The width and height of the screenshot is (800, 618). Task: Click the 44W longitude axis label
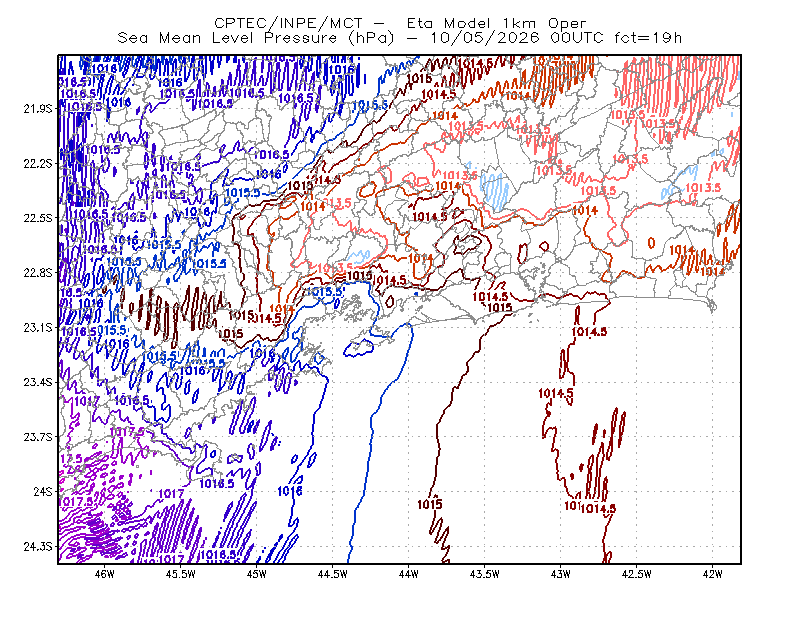point(408,574)
